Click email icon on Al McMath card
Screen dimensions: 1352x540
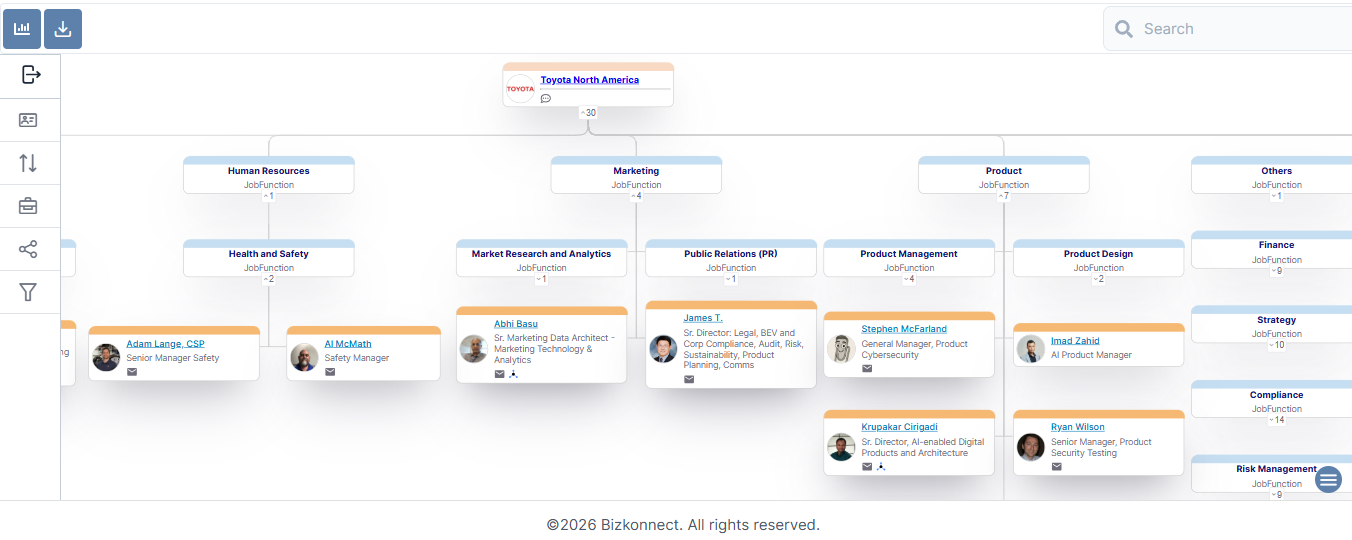(x=330, y=371)
